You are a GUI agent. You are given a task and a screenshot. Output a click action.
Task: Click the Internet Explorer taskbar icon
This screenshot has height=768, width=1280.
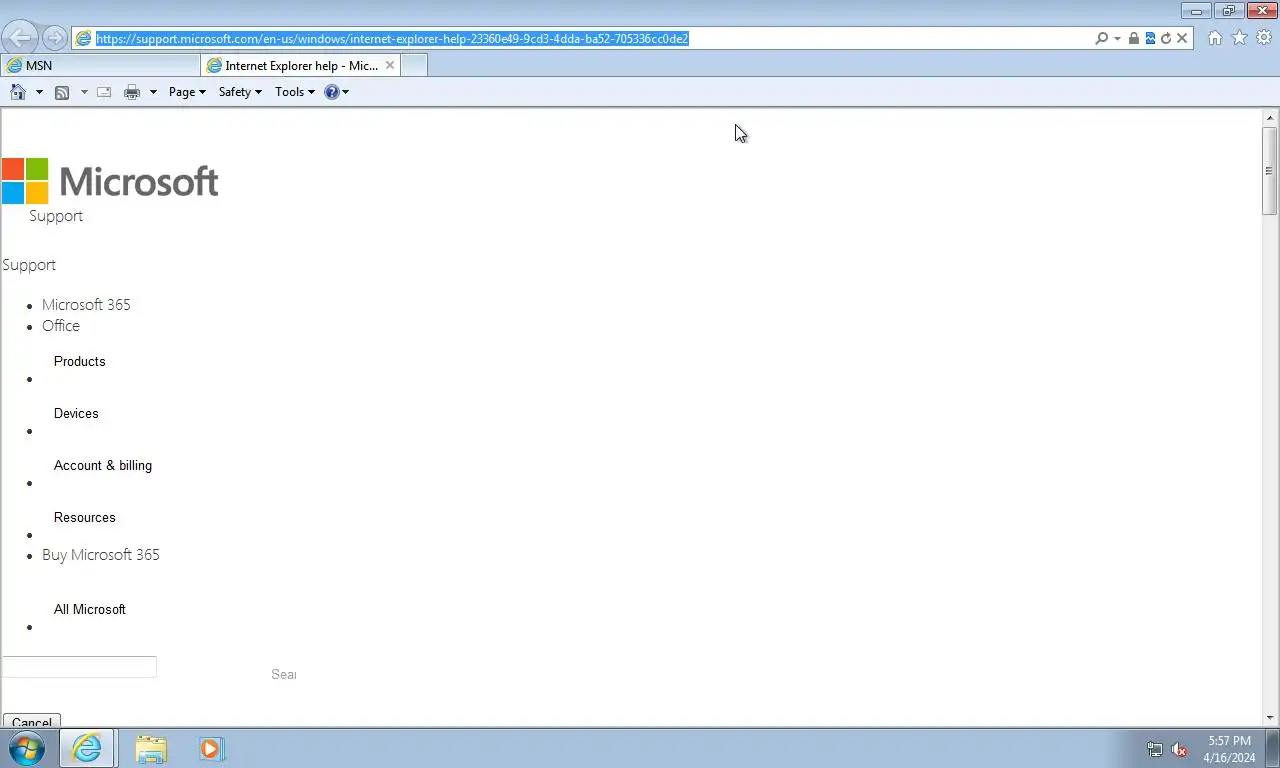[87, 748]
